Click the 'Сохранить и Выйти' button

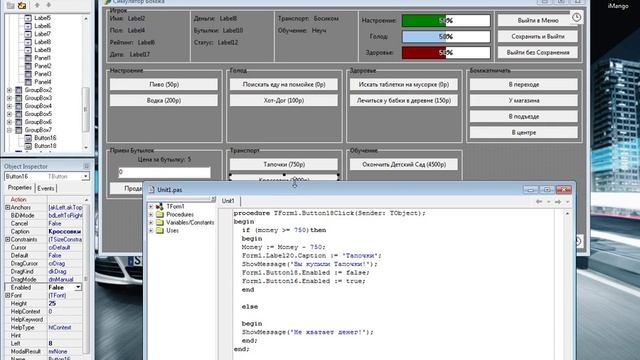[x=538, y=36]
